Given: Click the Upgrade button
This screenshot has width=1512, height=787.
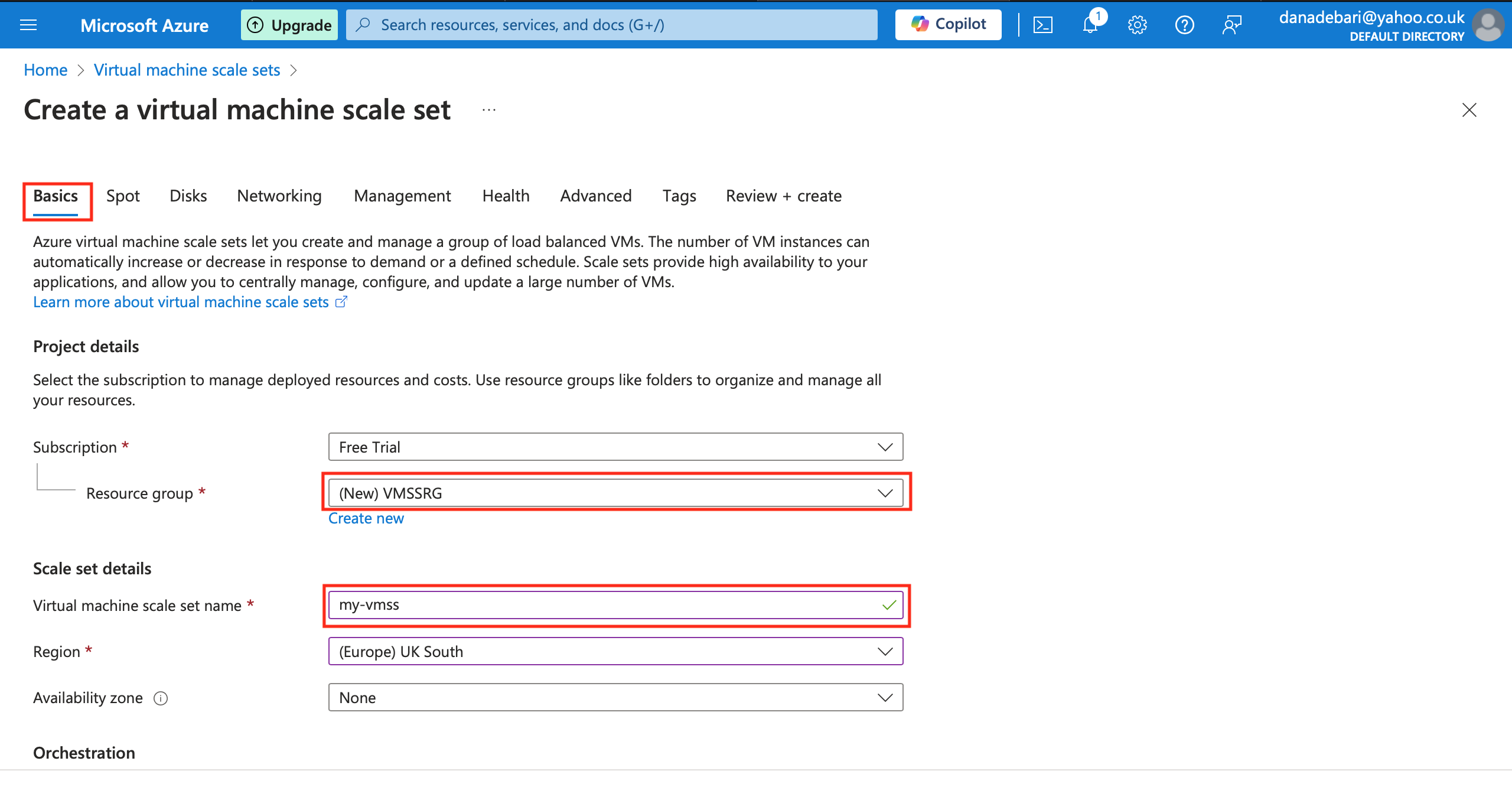Looking at the screenshot, I should click(289, 25).
